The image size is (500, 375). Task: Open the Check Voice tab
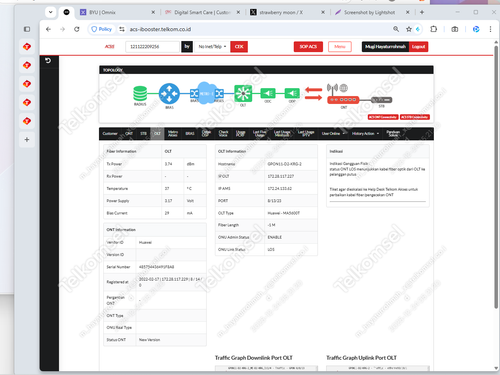[x=223, y=134]
